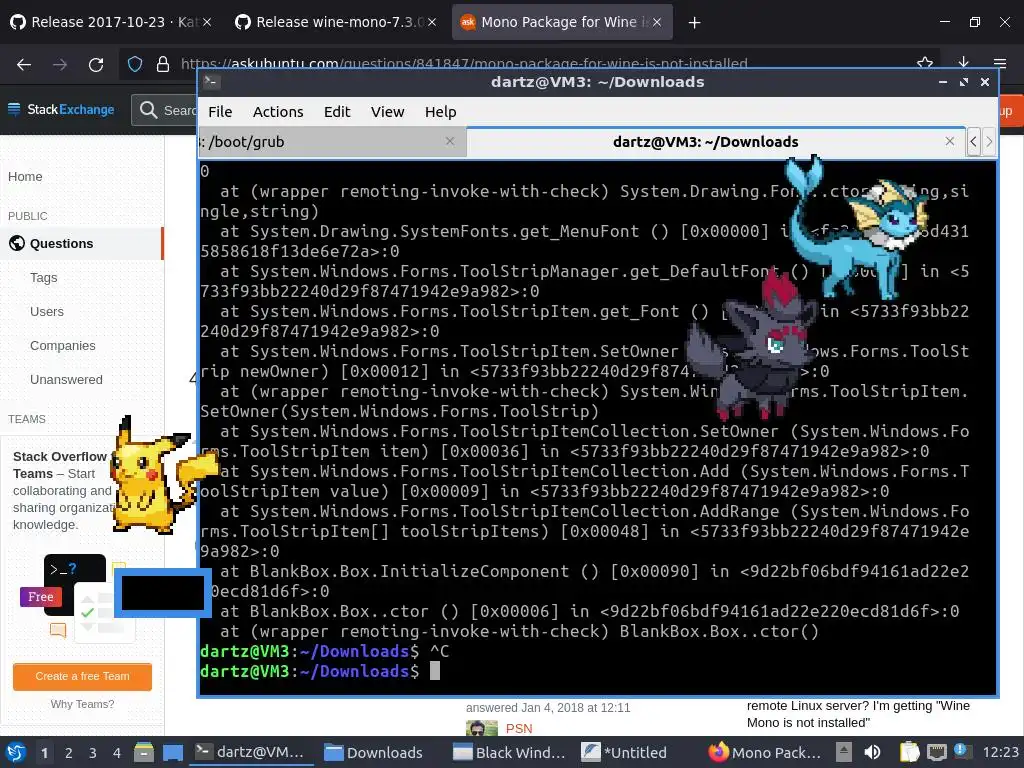Click the StackExchange logo
Screen dimensions: 1024x768
coord(61,109)
